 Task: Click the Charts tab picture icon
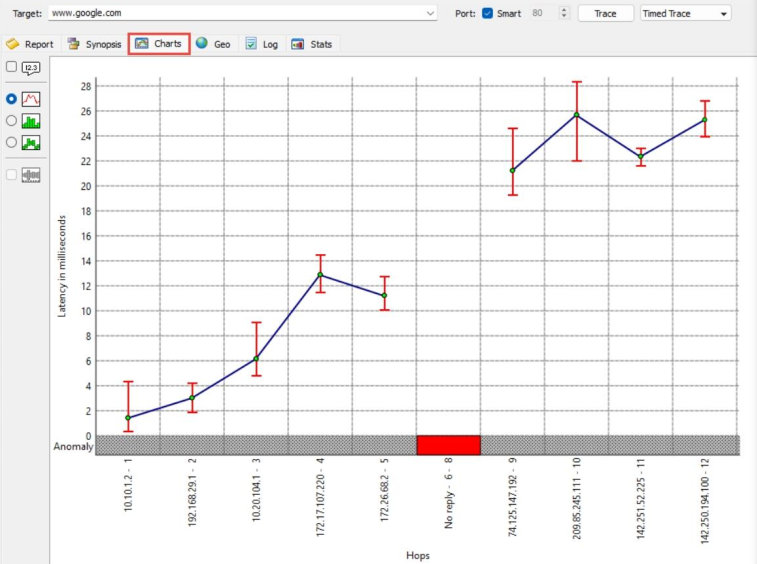(x=141, y=43)
